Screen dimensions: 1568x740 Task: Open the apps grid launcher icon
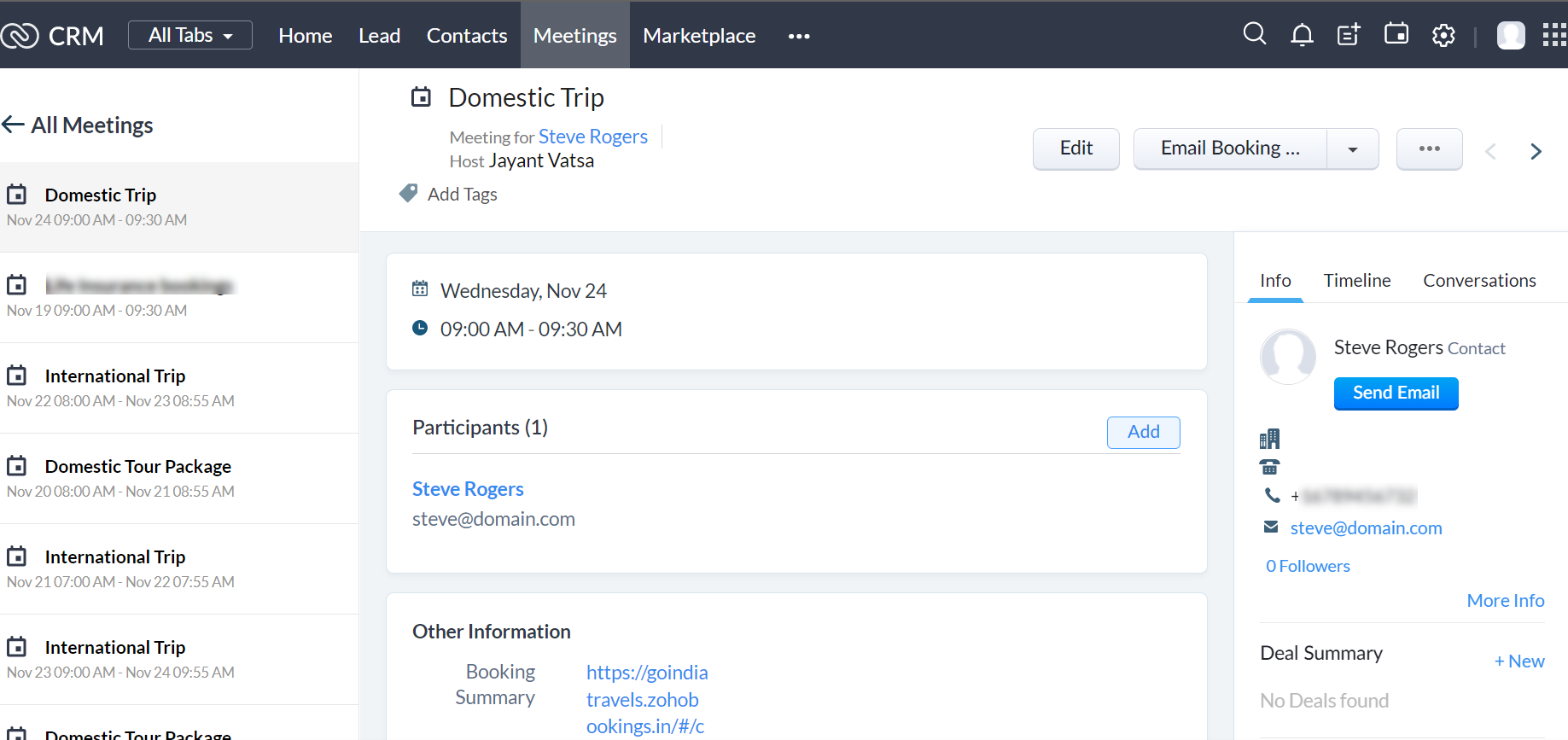coord(1553,35)
